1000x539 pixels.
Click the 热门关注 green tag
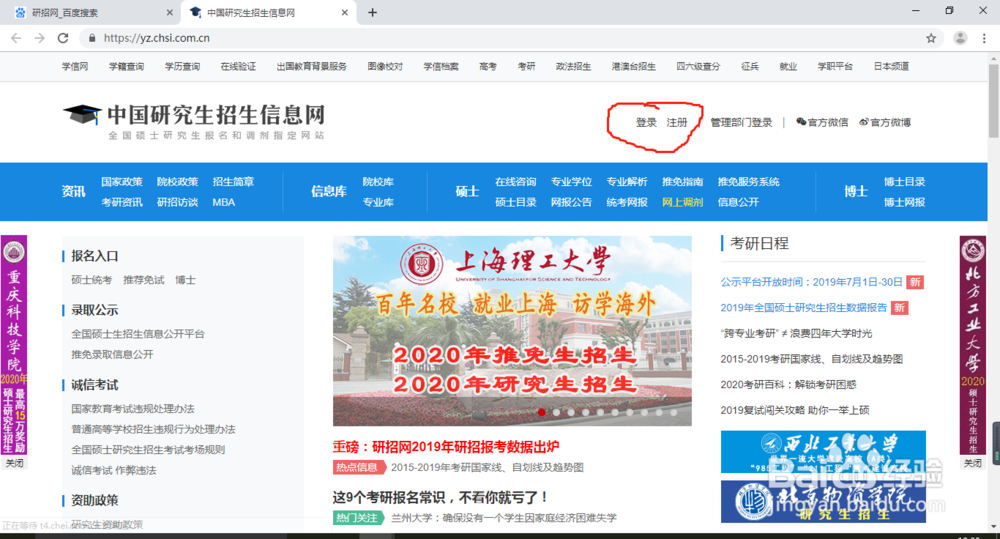pos(358,517)
